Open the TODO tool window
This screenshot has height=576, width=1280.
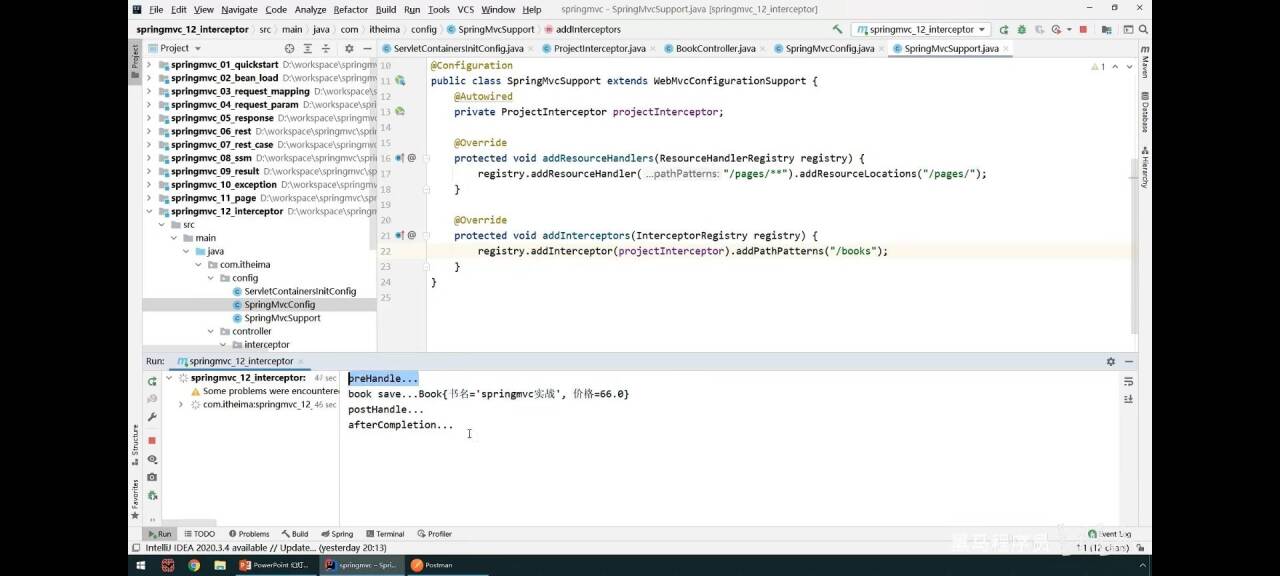tap(199, 534)
